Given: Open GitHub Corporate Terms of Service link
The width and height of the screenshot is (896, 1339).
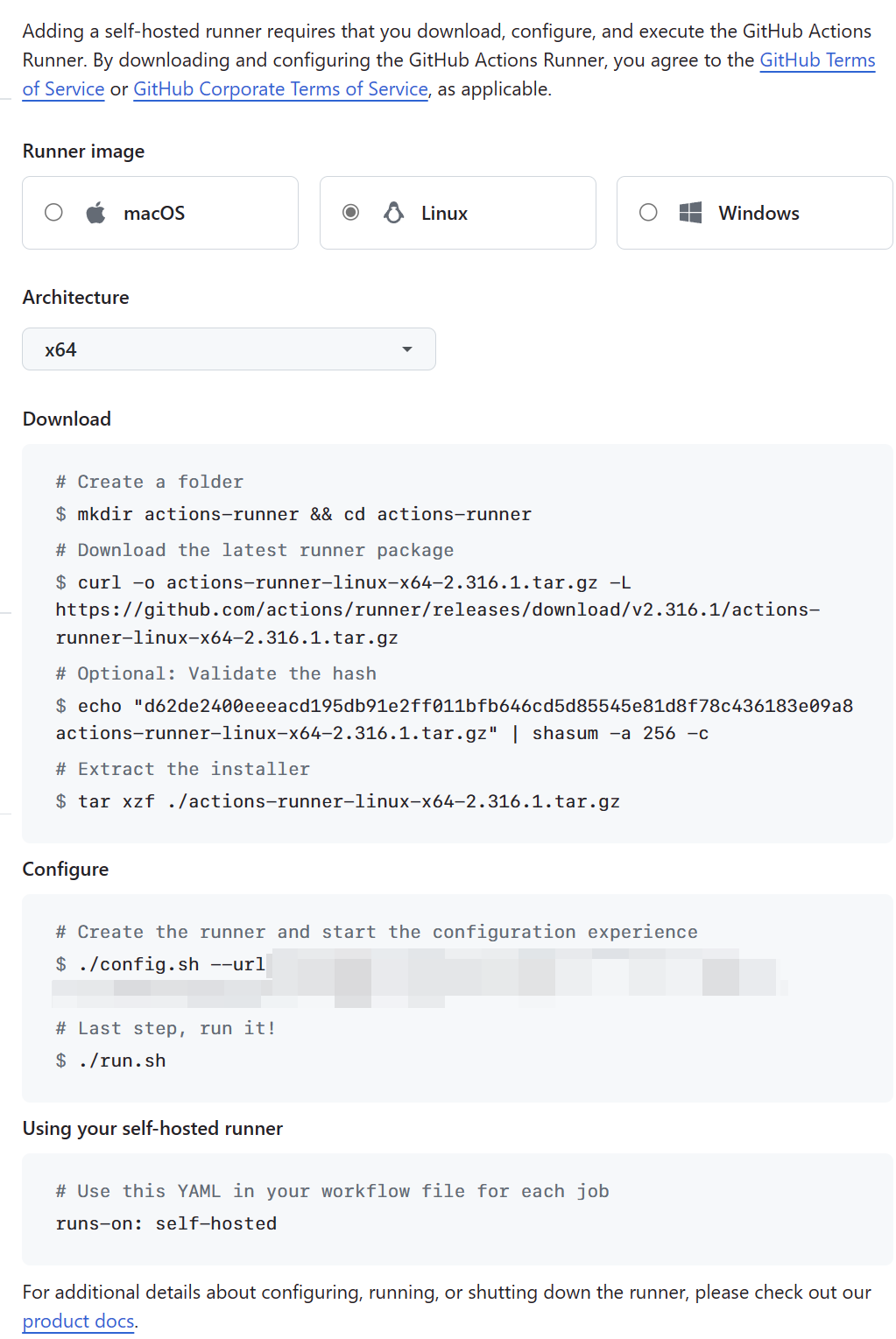Looking at the screenshot, I should coord(280,89).
